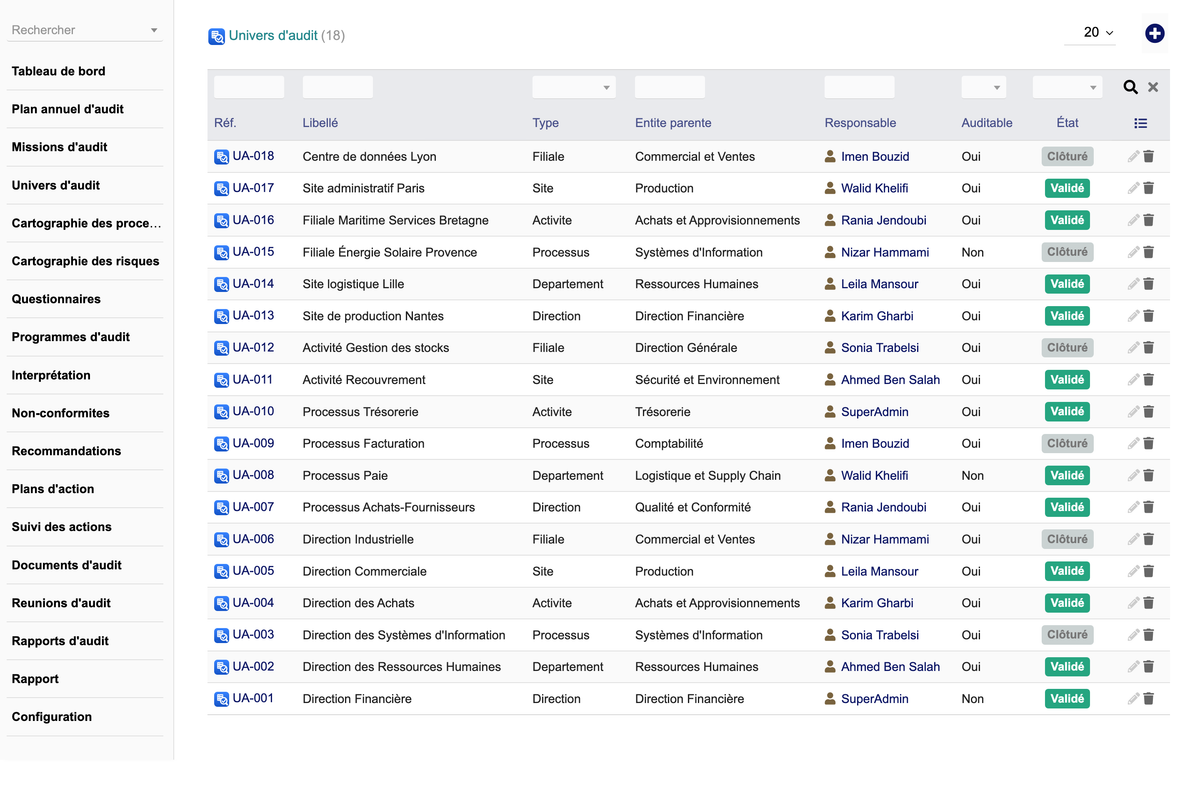This screenshot has height=793, width=1200.
Task: Open Missions d'audit menu item
Action: 59,147
